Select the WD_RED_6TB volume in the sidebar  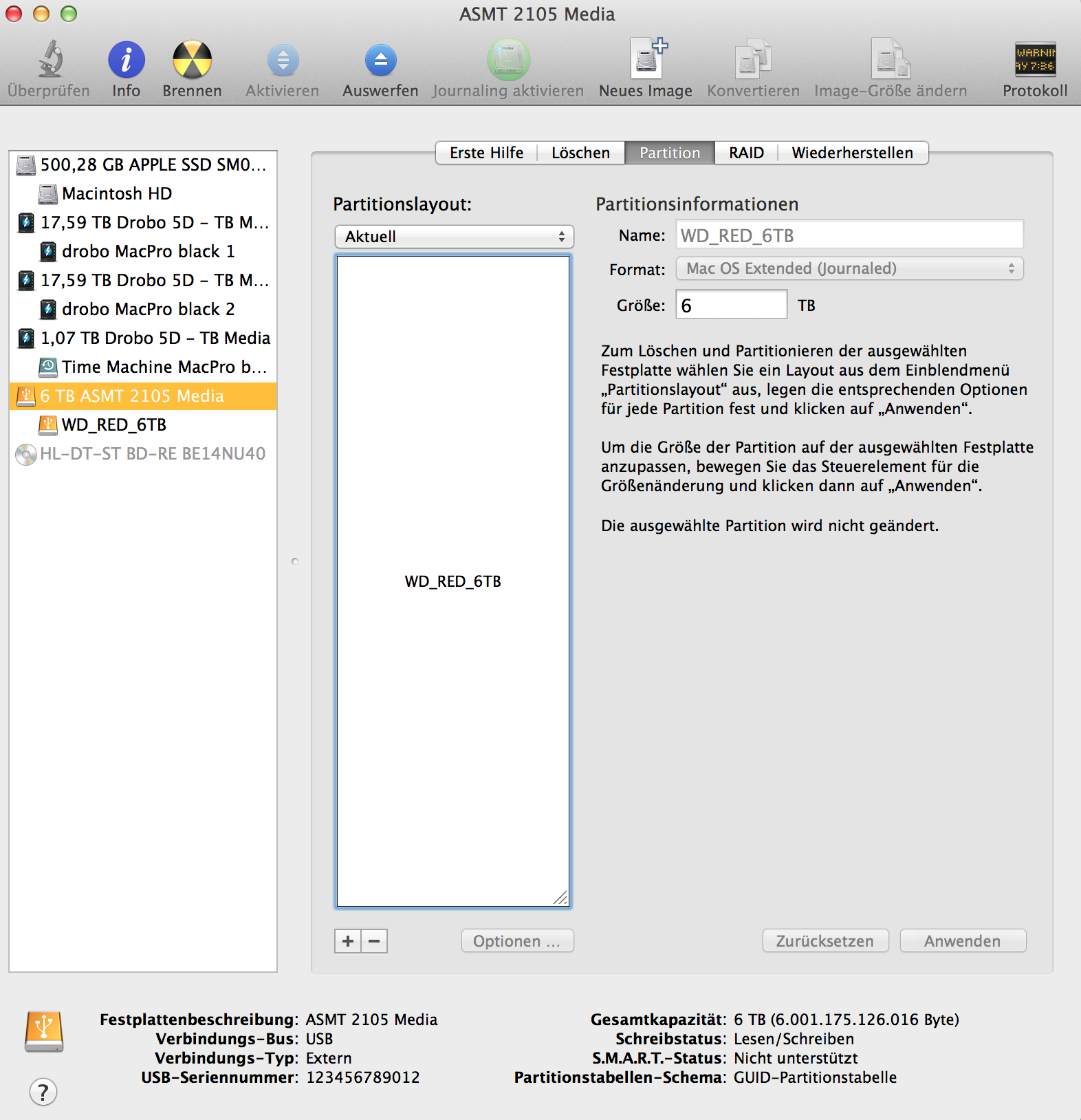click(143, 424)
